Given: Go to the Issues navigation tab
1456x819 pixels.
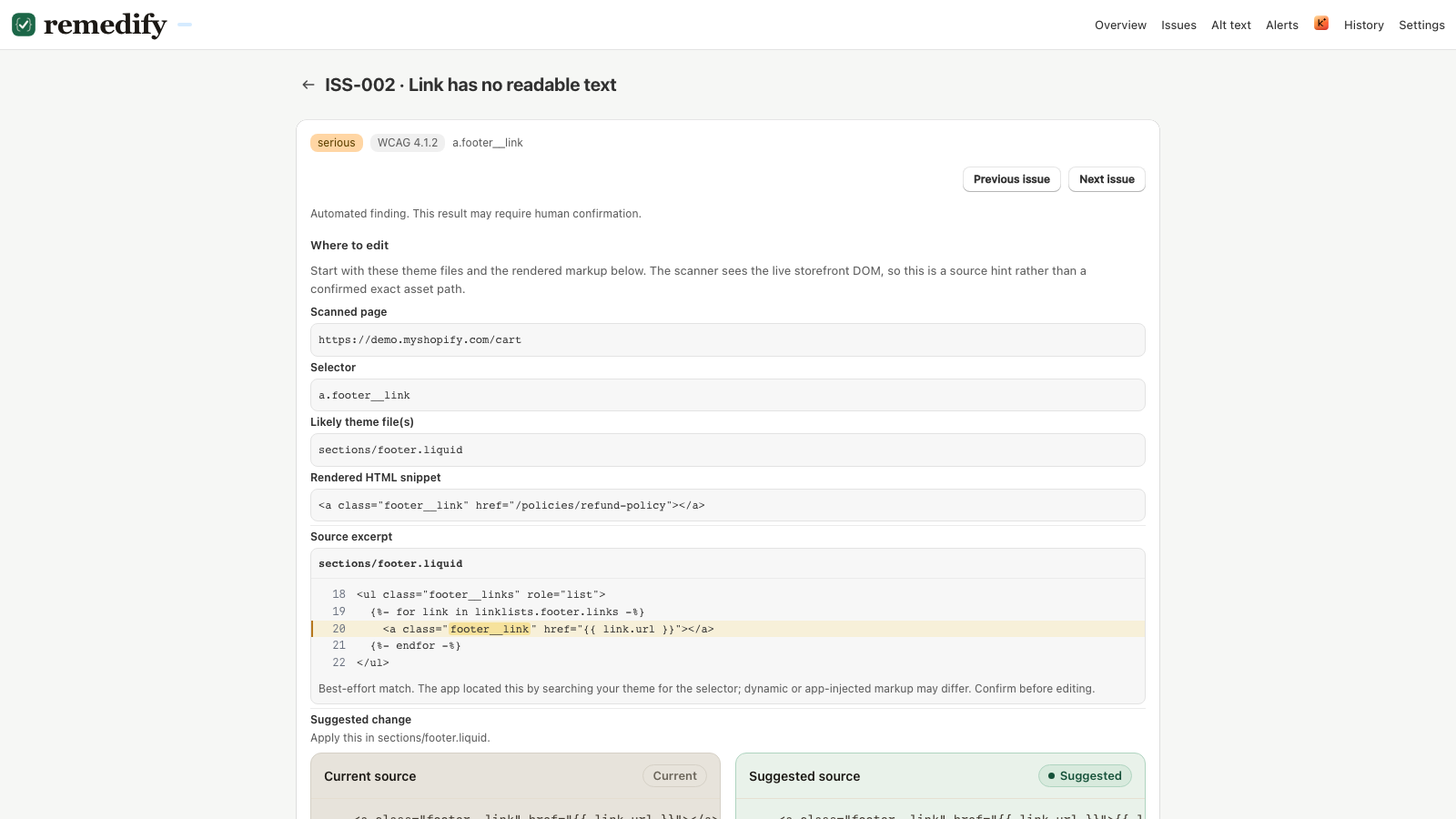Looking at the screenshot, I should [x=1178, y=25].
